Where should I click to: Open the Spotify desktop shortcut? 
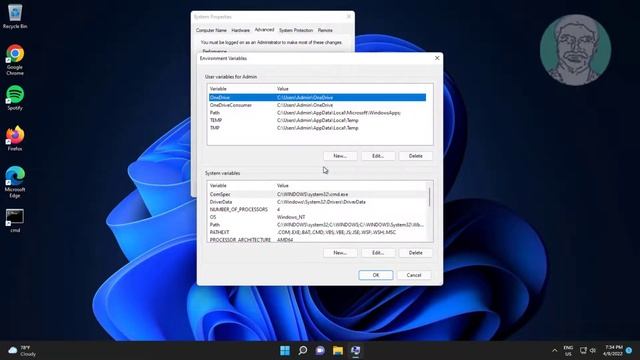tap(15, 98)
